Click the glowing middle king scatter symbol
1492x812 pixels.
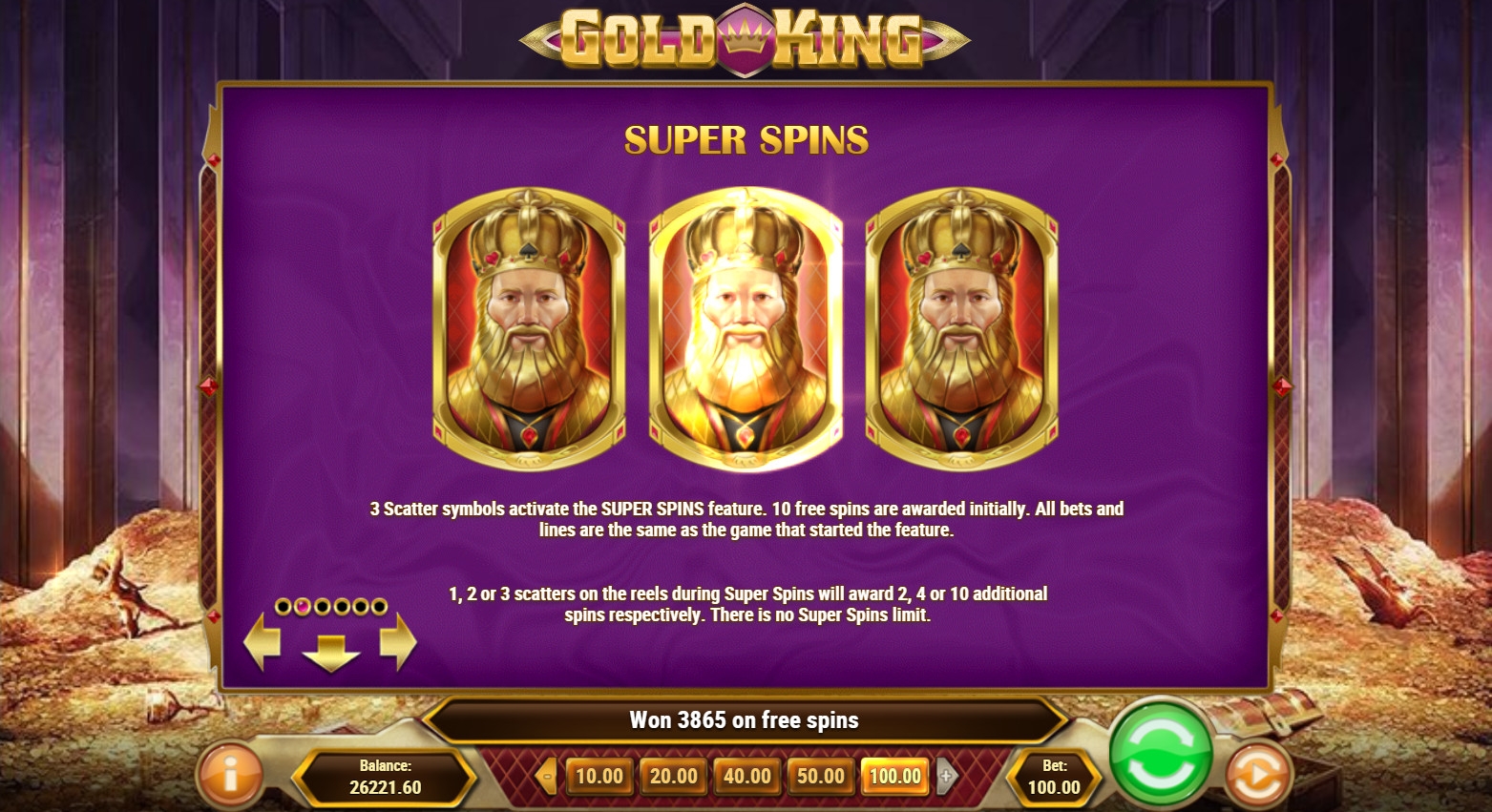point(746,328)
